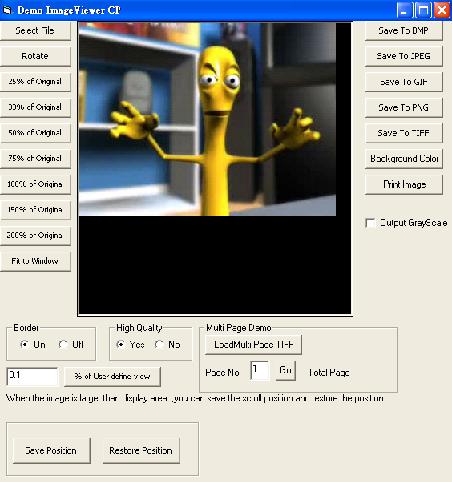Fit image to Window
452x482 pixels.
[x=35, y=261]
